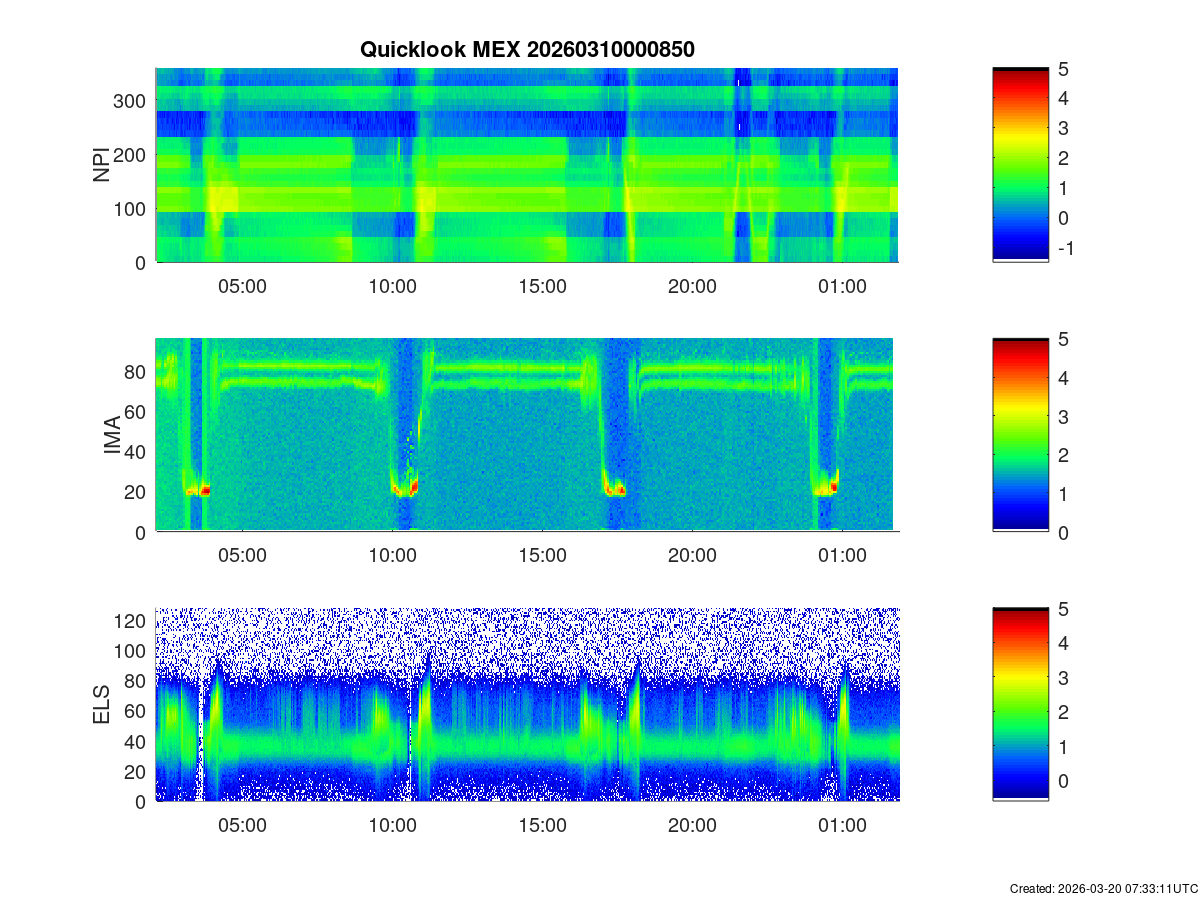Click the ELS panel colorbar
This screenshot has width=1200, height=900.
[x=1020, y=704]
